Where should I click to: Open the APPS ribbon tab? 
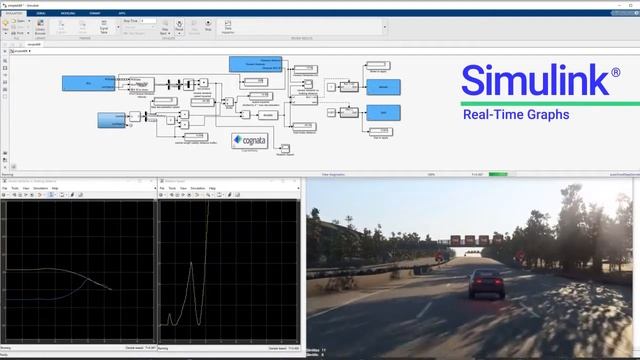point(122,13)
